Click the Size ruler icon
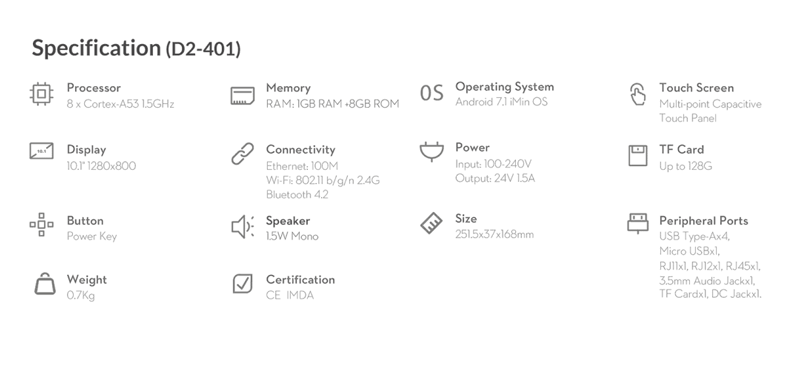Image resolution: width=800 pixels, height=387 pixels. tap(432, 223)
